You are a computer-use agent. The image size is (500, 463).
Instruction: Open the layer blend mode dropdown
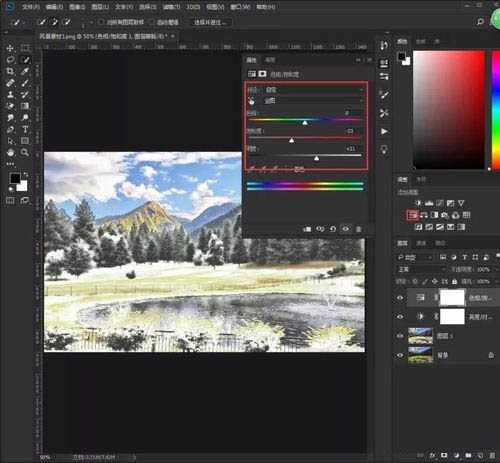(x=421, y=269)
